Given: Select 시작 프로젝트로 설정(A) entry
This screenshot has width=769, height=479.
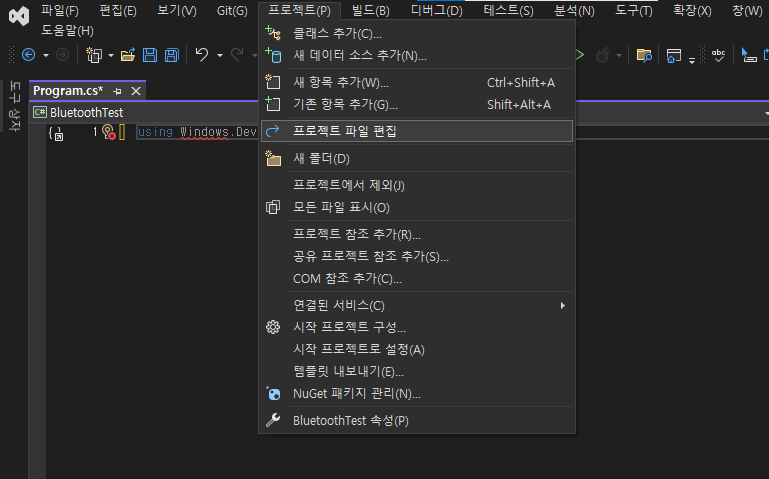Looking at the screenshot, I should tap(417, 350).
